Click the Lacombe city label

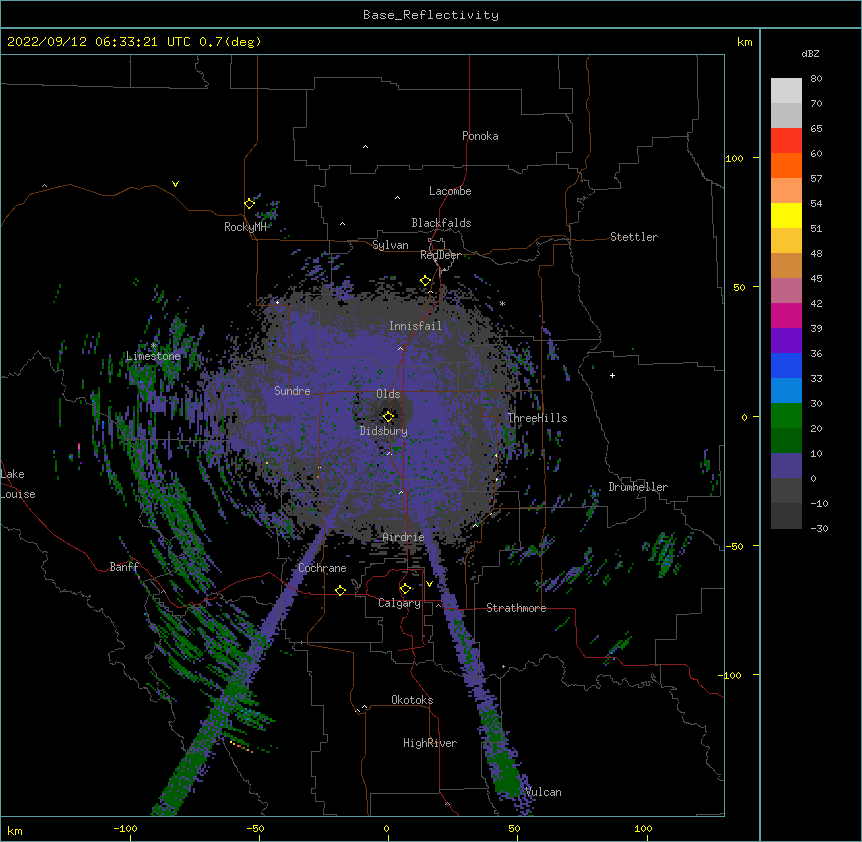tap(450, 191)
